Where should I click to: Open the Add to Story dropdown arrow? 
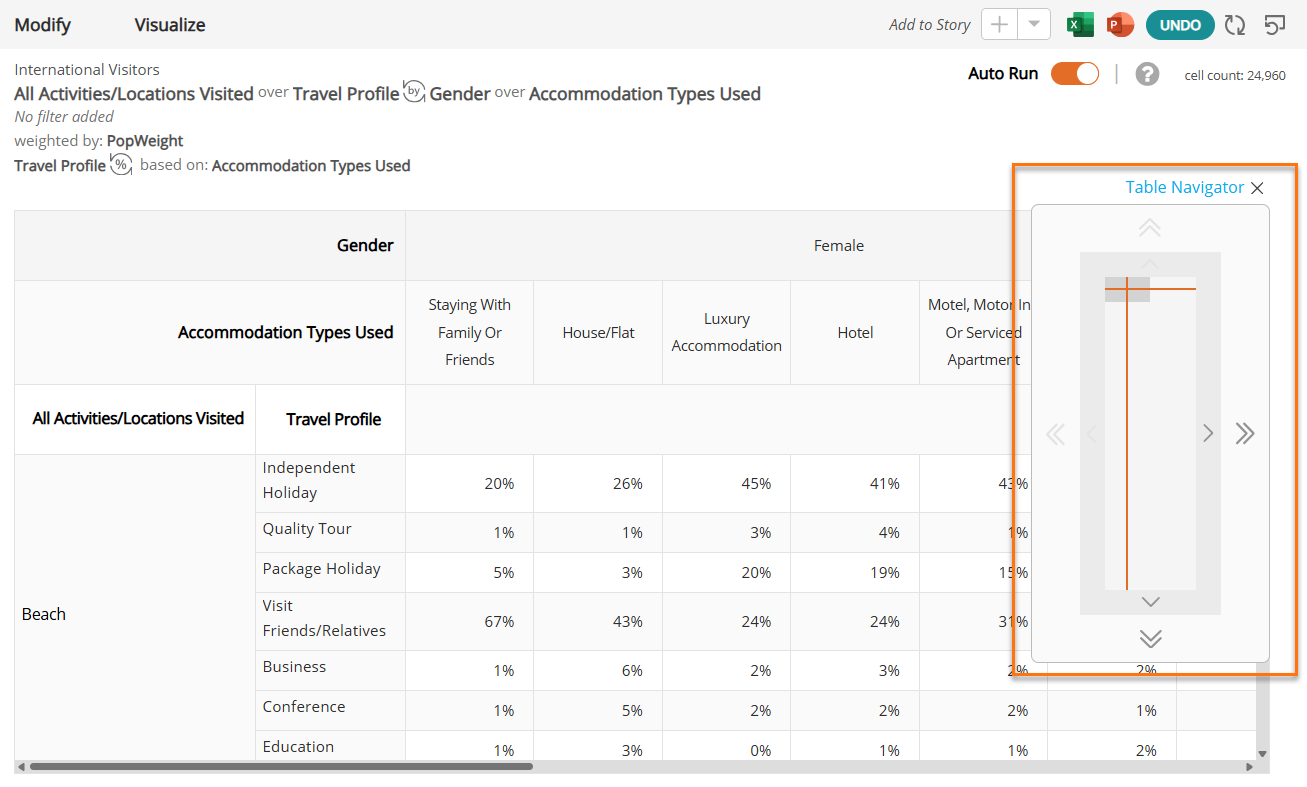click(x=1034, y=25)
